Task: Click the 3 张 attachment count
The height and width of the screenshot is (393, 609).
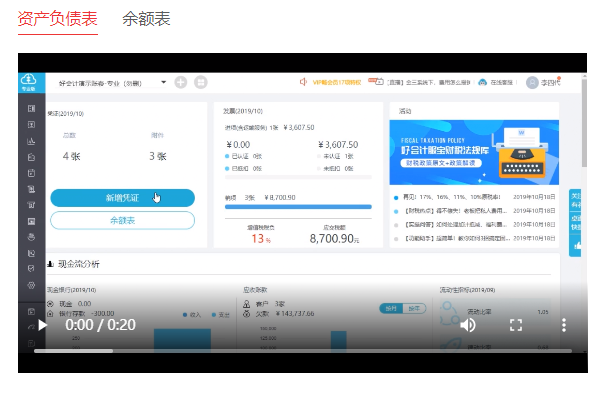Action: click(158, 156)
